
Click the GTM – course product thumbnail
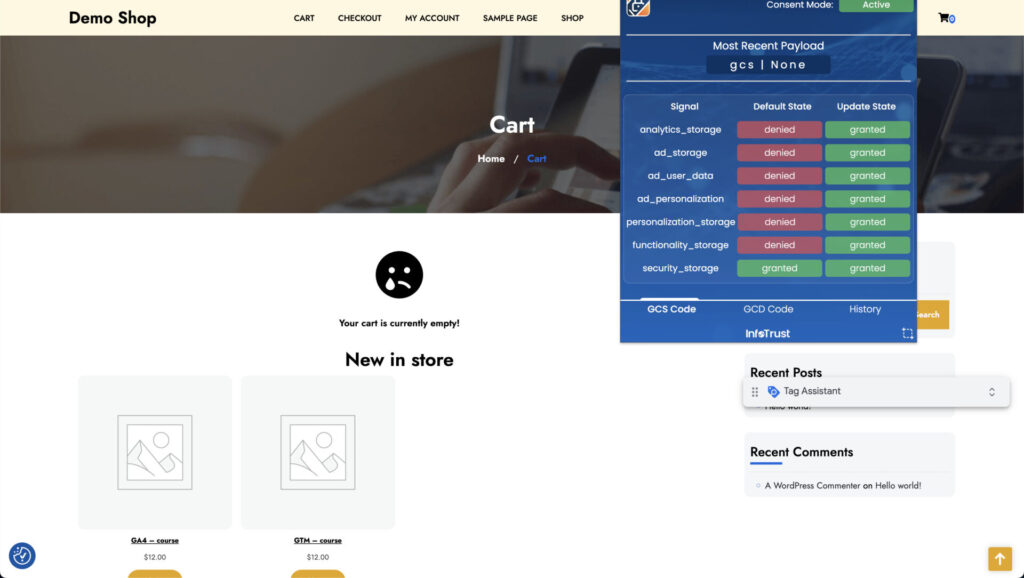point(318,452)
